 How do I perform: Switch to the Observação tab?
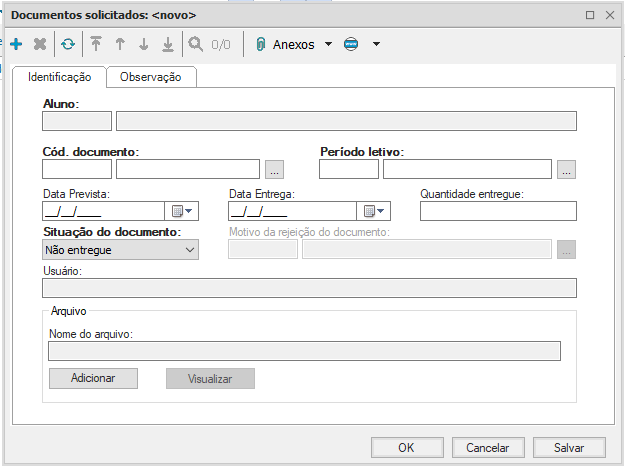pyautogui.click(x=150, y=77)
